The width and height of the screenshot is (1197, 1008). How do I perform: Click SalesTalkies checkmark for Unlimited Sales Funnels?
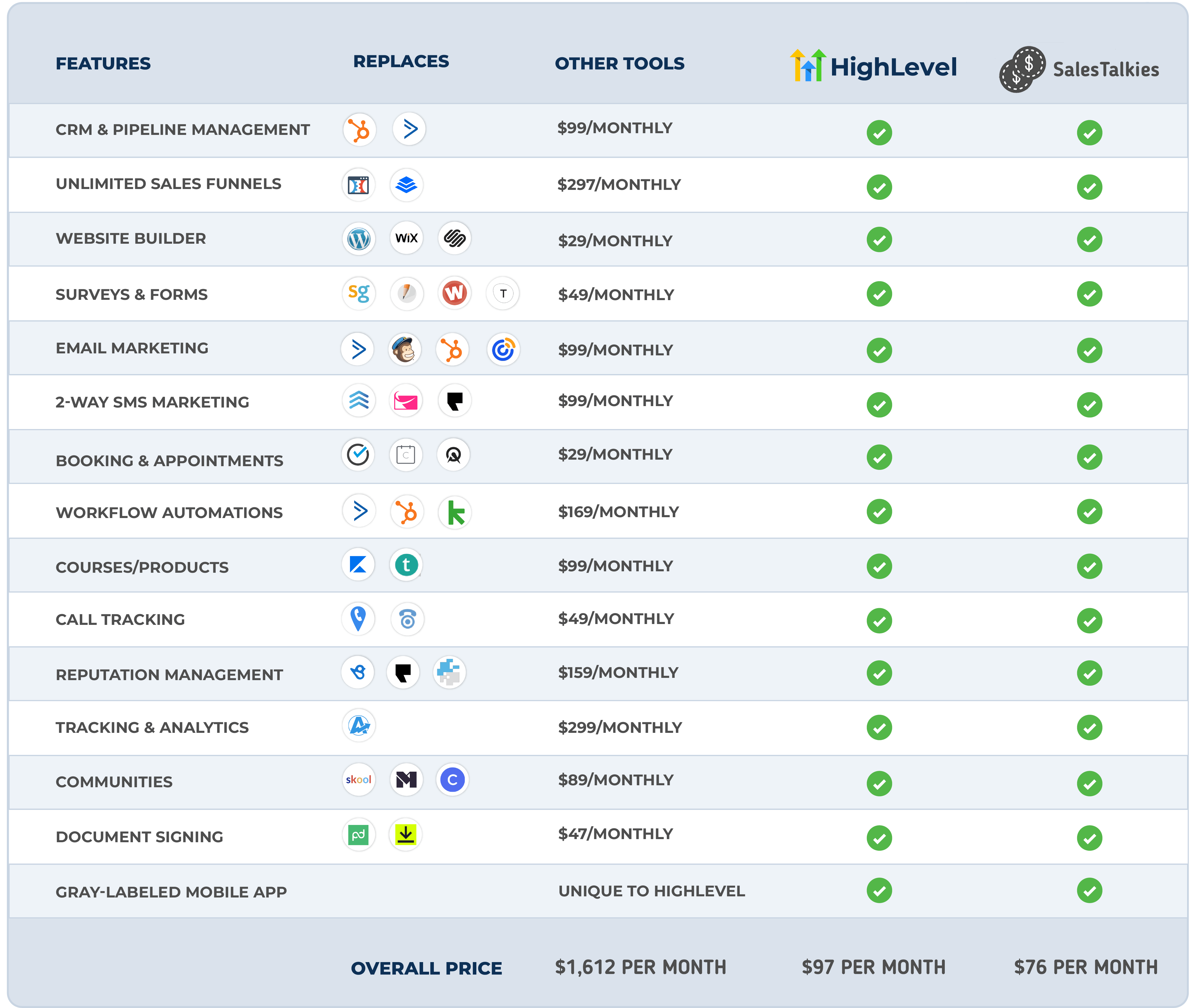pos(1090,187)
